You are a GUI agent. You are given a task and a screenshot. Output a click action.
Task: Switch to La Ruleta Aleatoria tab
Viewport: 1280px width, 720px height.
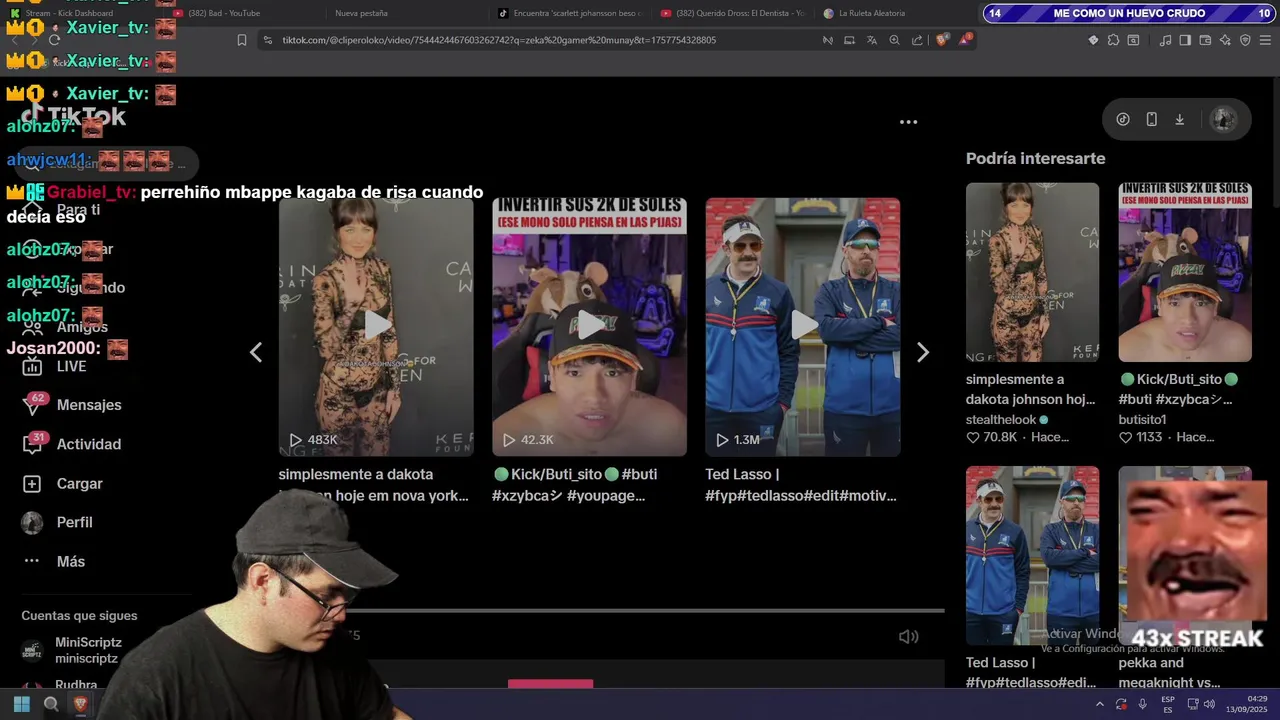(x=895, y=13)
